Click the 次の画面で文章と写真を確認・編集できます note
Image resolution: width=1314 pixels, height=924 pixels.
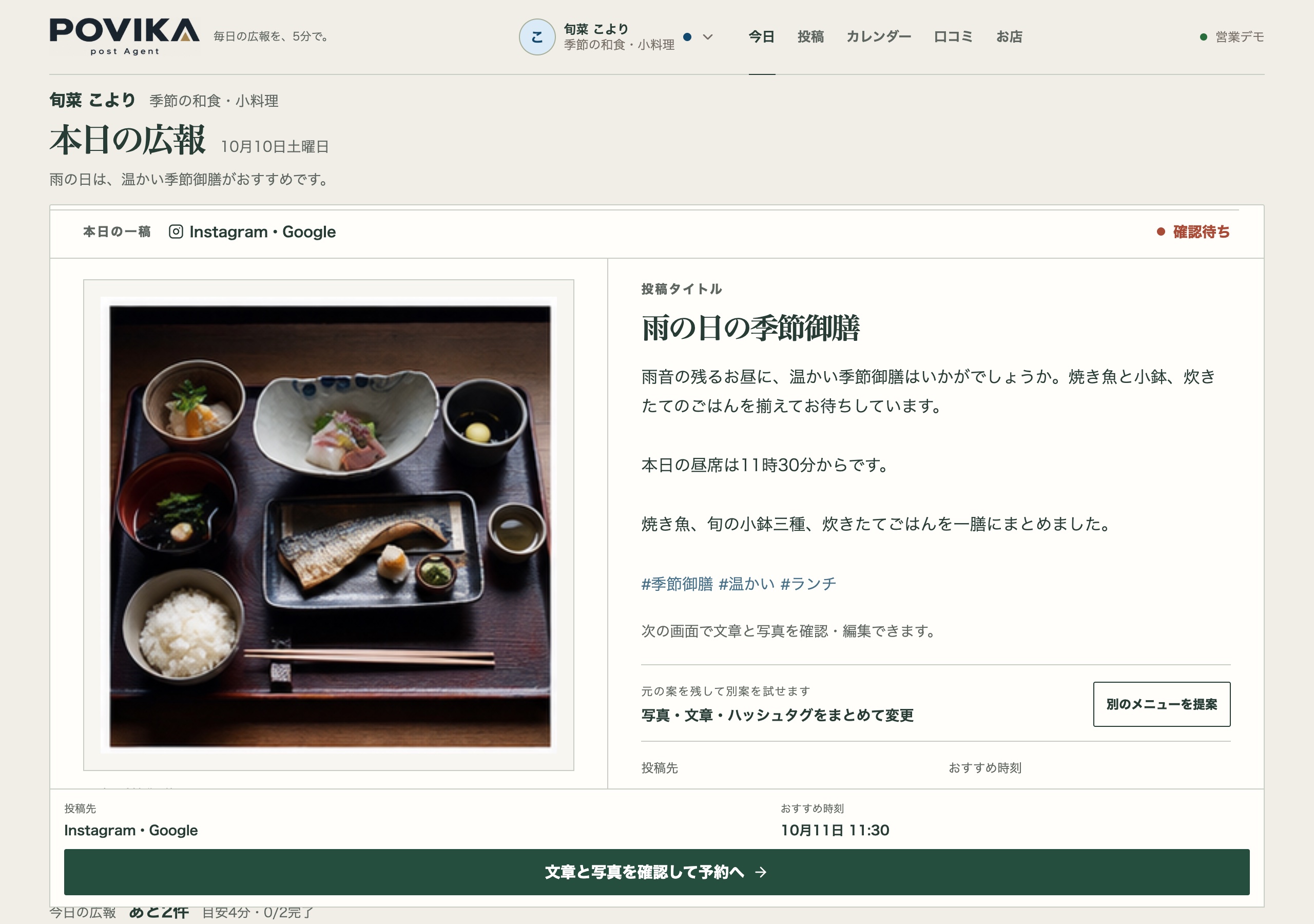coord(788,631)
